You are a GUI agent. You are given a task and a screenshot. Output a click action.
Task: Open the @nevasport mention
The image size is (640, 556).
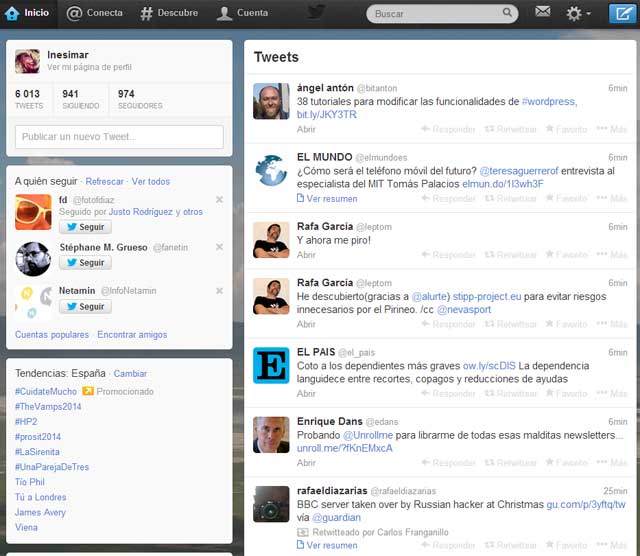pyautogui.click(x=464, y=309)
